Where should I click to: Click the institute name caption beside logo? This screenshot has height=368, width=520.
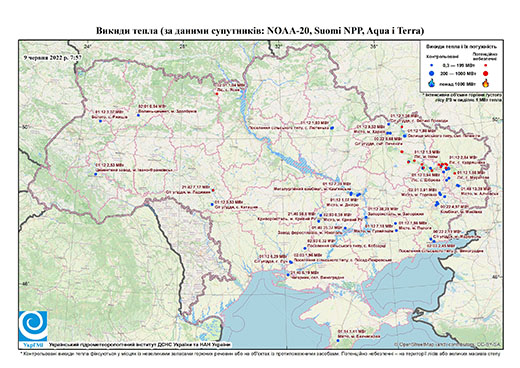(140, 345)
